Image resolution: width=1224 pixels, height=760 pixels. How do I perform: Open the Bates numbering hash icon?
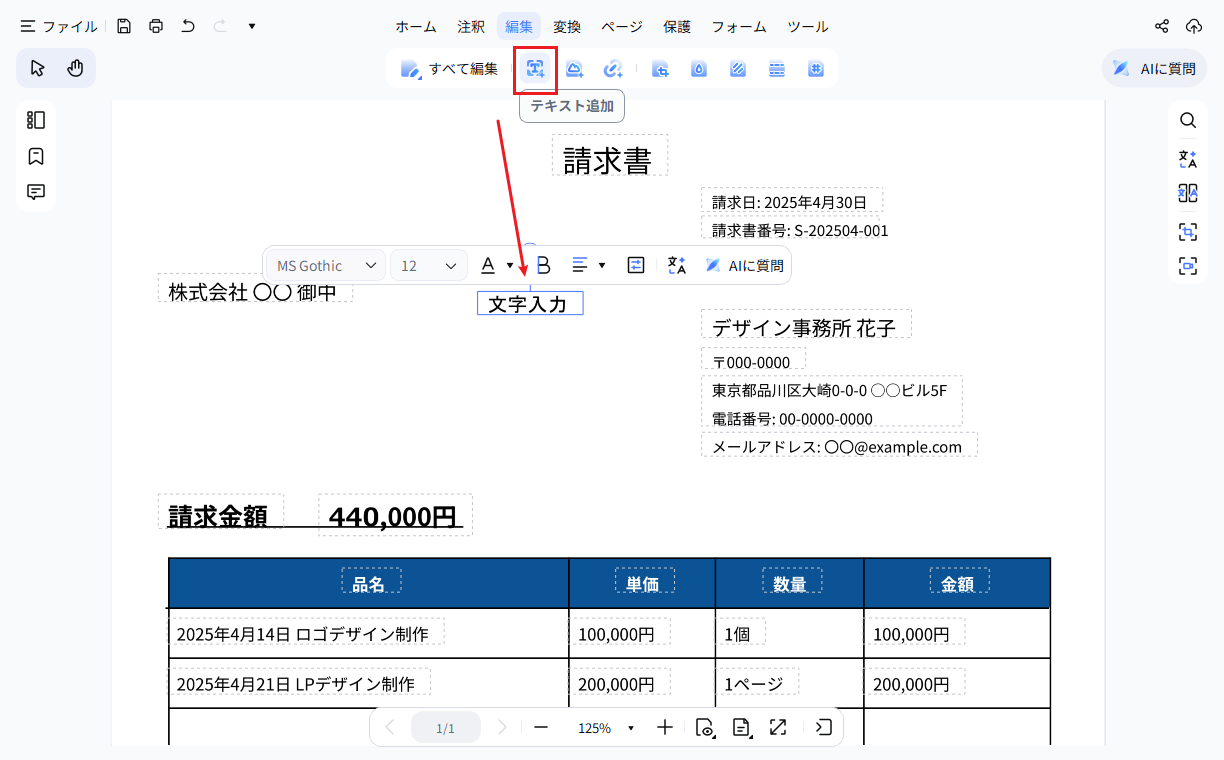[816, 69]
